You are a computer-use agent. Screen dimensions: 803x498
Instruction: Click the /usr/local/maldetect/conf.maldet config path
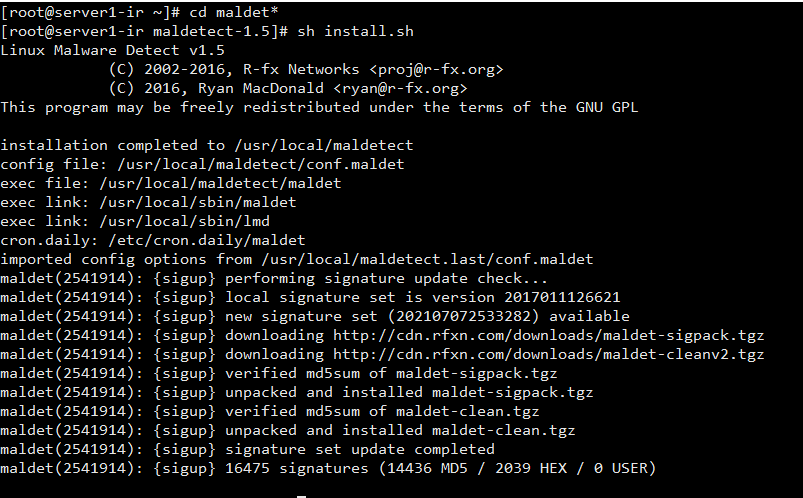coord(261,164)
